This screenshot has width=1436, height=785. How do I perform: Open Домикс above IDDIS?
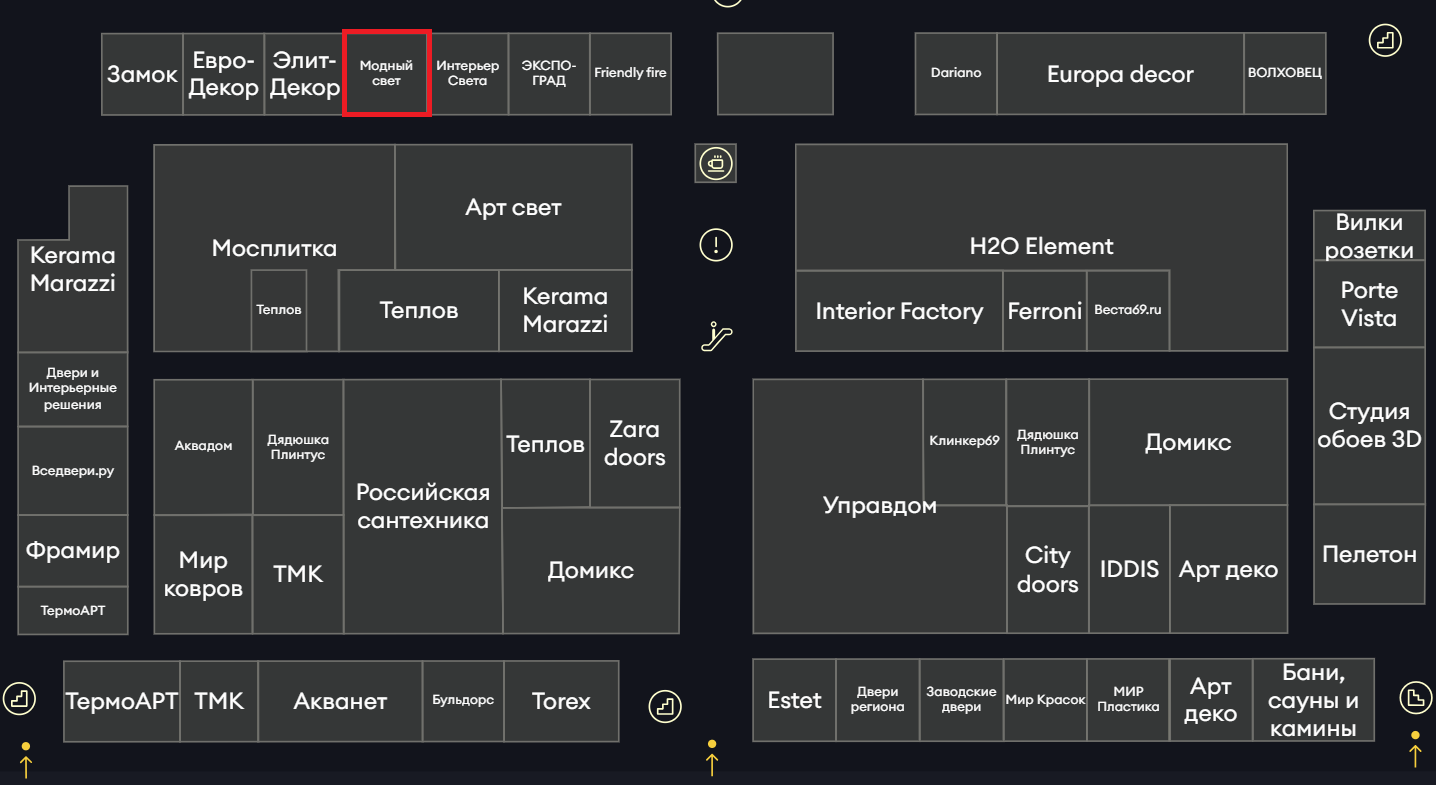1188,442
